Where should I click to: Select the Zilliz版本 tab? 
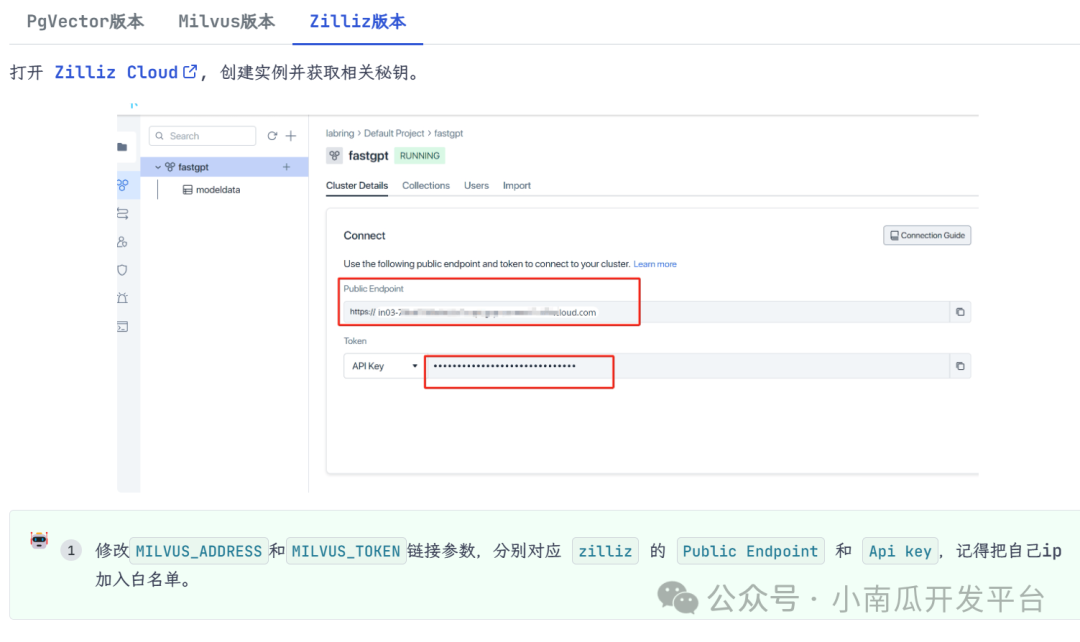357,22
